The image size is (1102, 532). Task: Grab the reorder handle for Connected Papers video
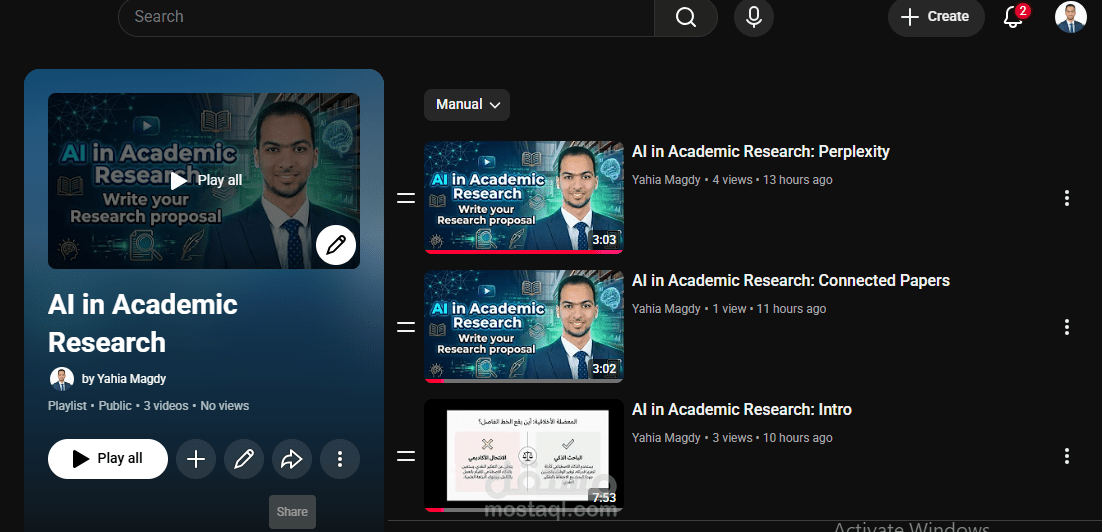coord(406,327)
